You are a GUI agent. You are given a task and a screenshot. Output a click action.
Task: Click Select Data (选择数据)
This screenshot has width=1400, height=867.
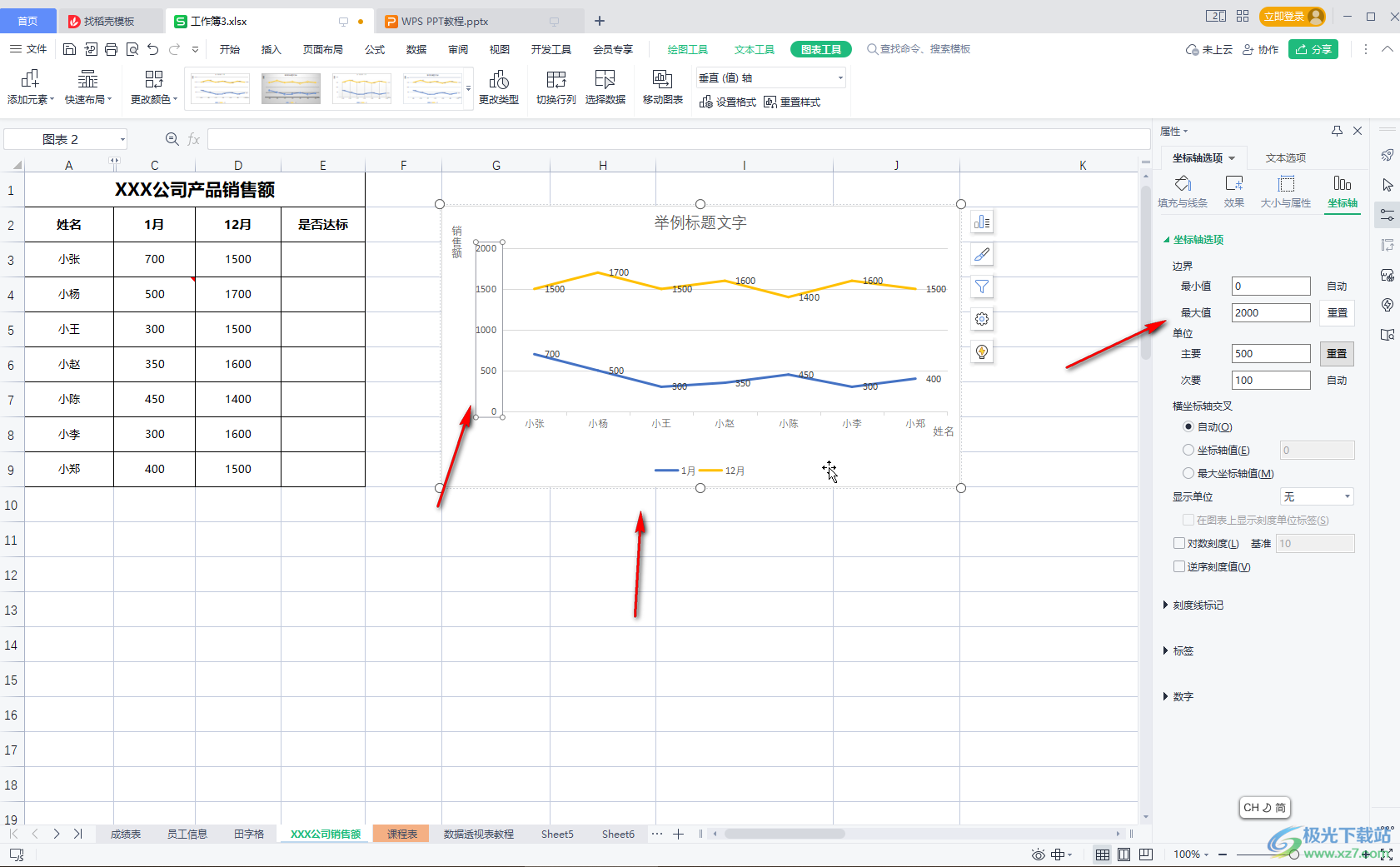605,87
